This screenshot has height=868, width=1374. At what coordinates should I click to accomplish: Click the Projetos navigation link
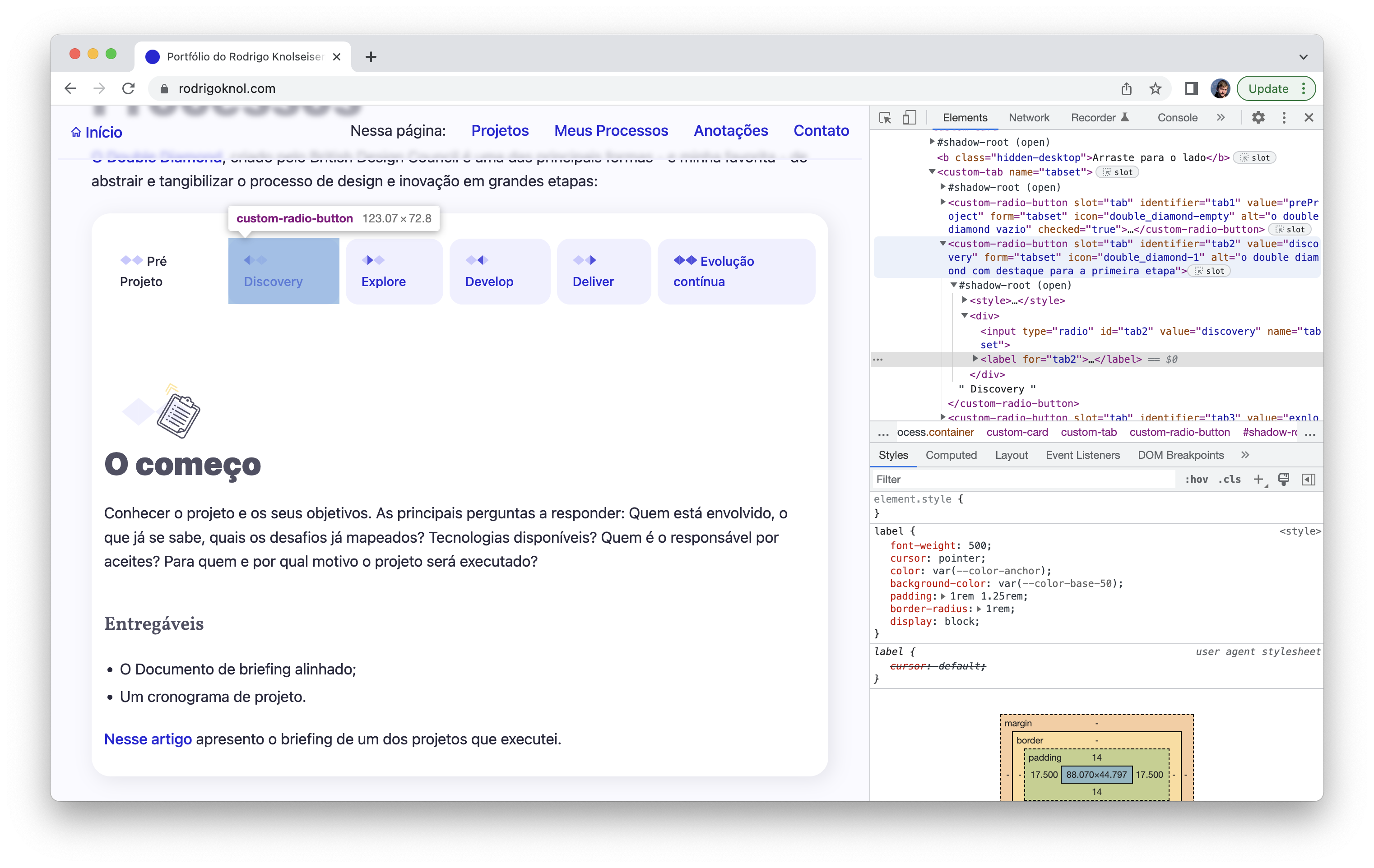coord(500,130)
